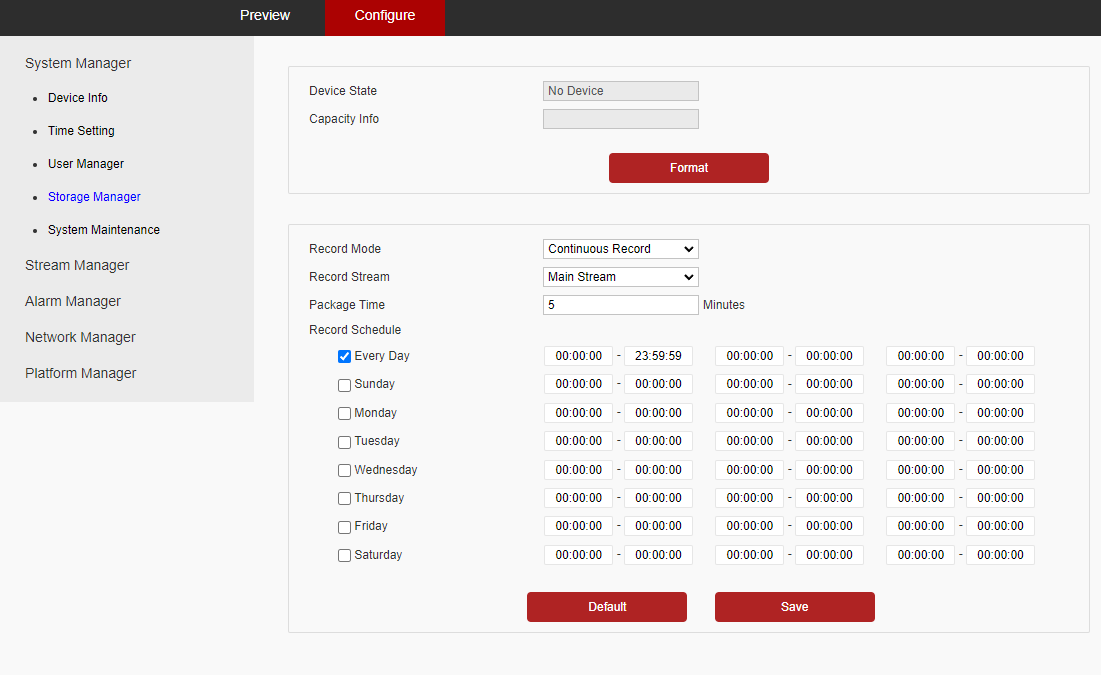Open the Configure tab
Screen dimensions: 1101x675
pos(385,17)
